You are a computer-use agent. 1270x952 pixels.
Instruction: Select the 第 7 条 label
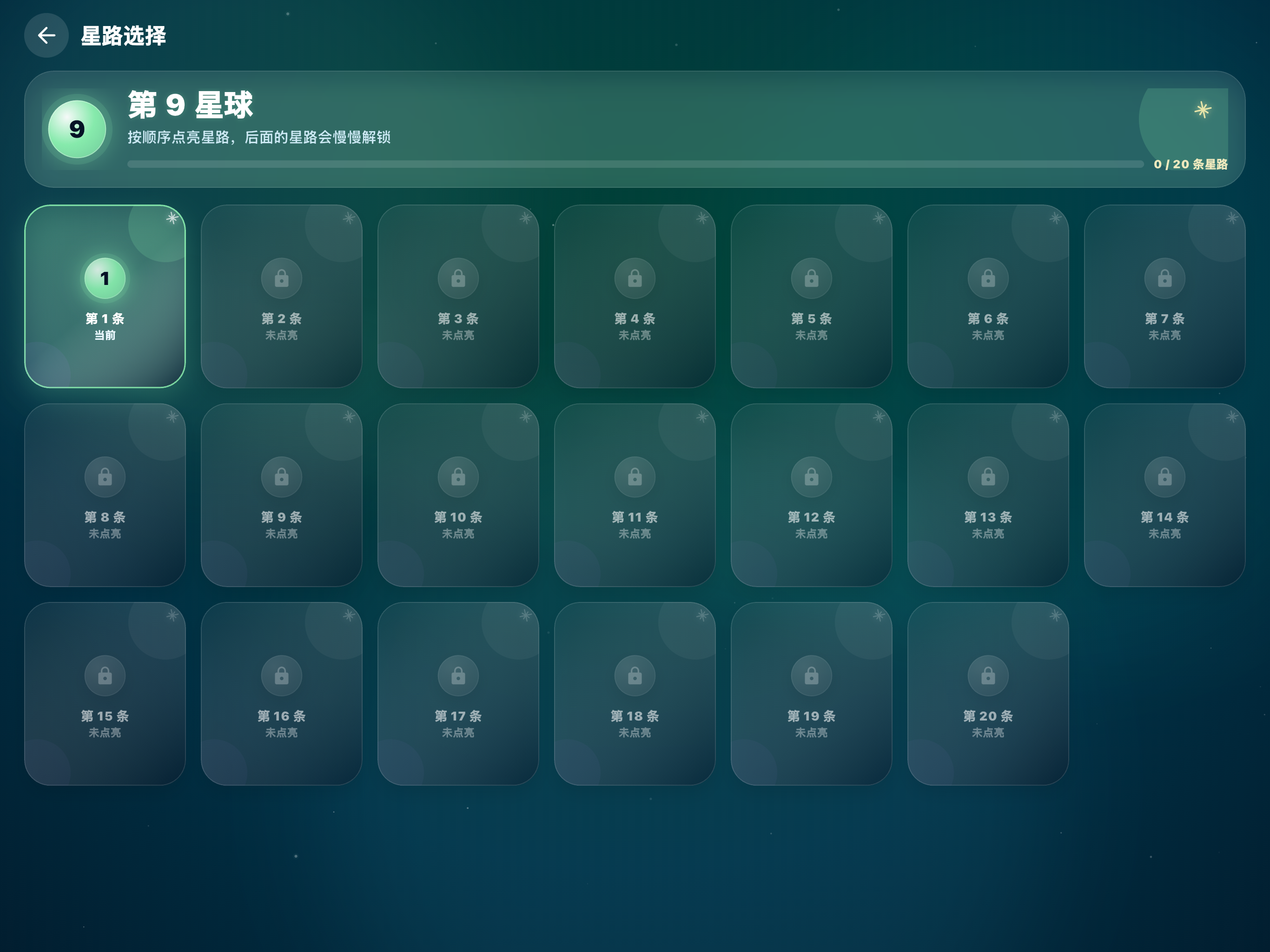[x=1165, y=319]
